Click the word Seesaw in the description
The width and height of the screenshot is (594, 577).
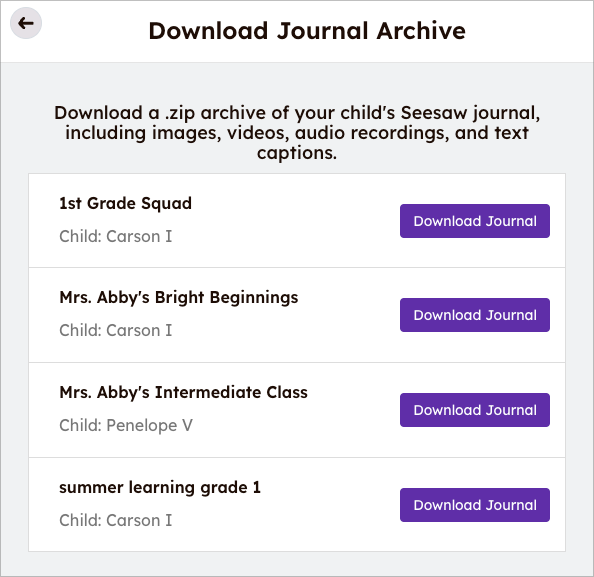[x=434, y=113]
